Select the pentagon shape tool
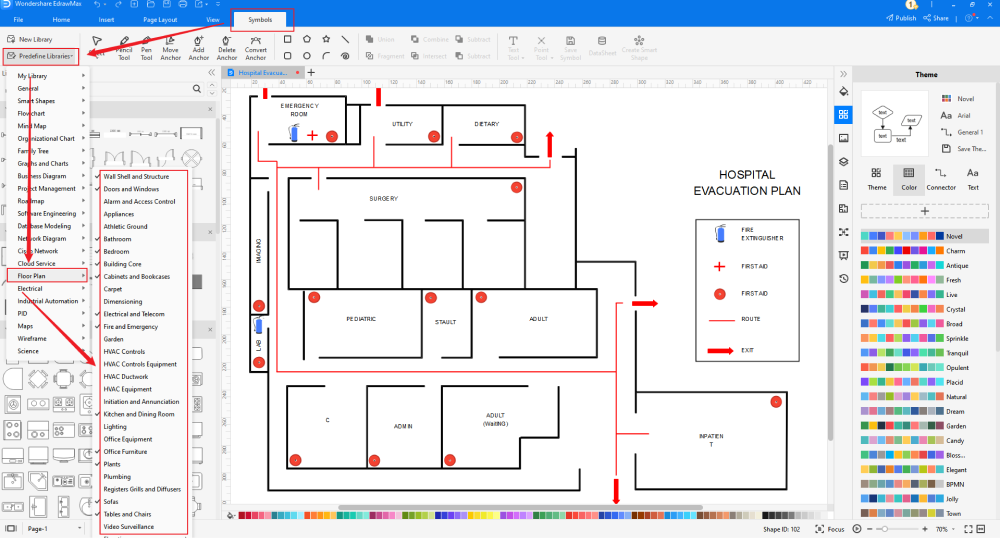This screenshot has height=538, width=1000. (x=307, y=40)
